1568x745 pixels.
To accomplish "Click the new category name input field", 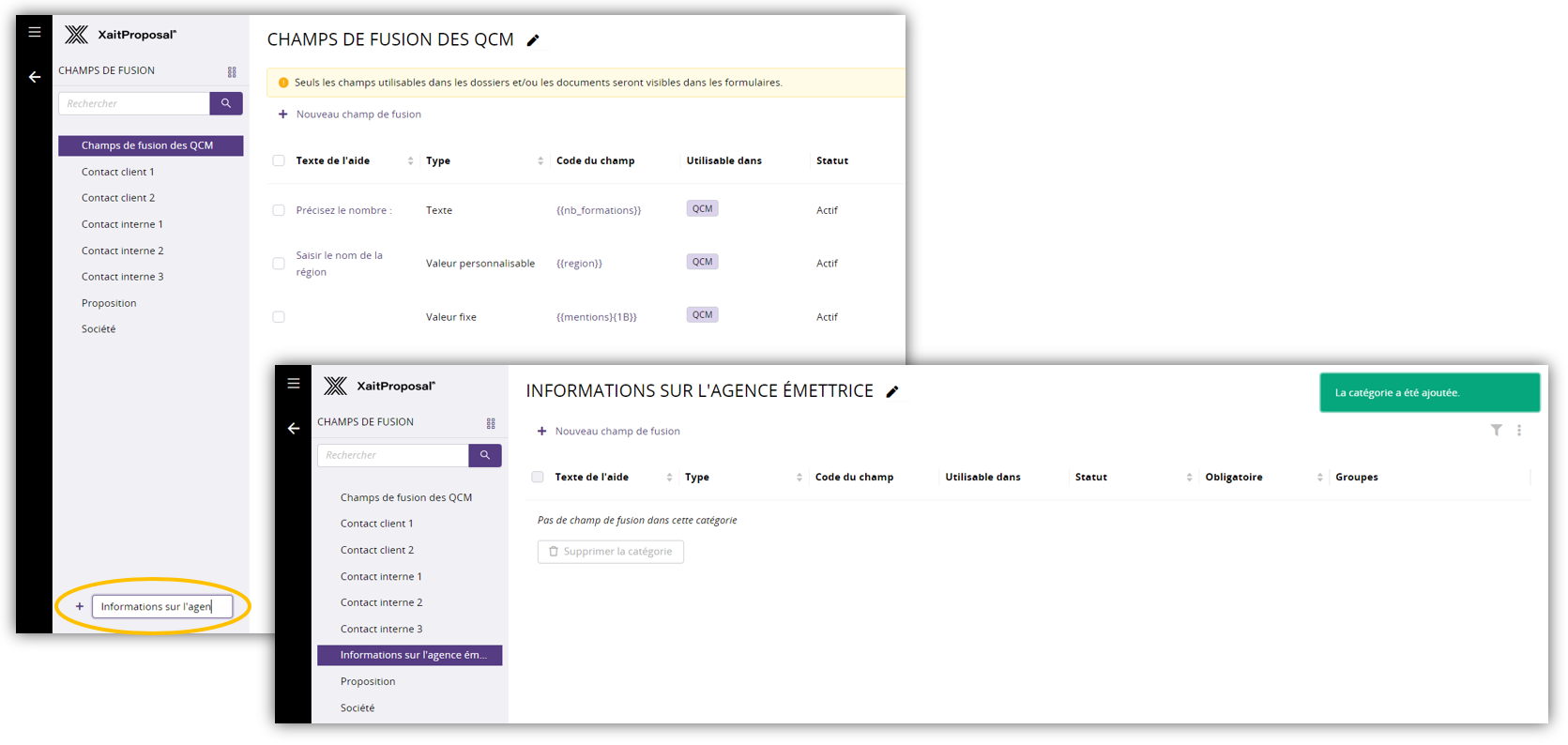I will tap(161, 607).
